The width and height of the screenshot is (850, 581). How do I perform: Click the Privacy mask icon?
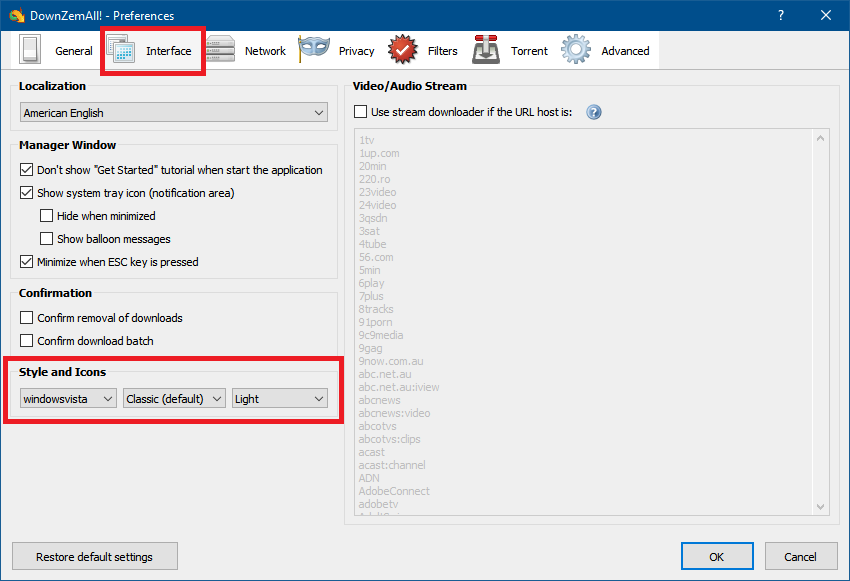314,49
